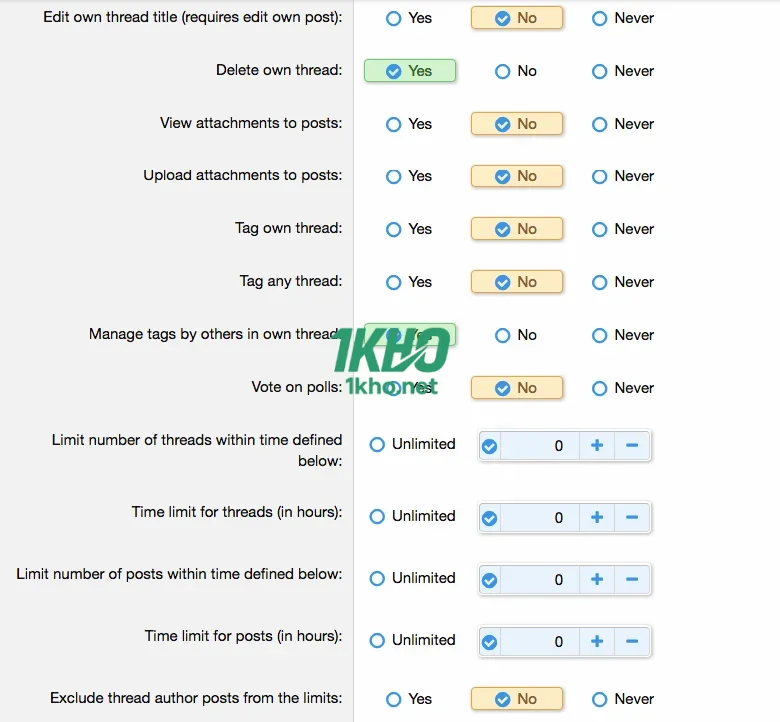Increase the post limit number with plus

coord(597,579)
